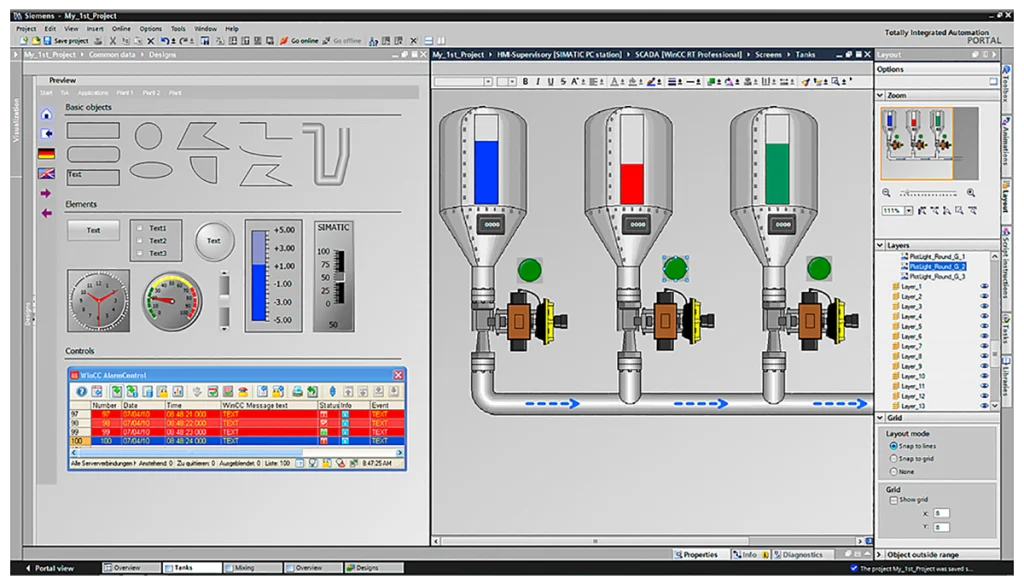The height and width of the screenshot is (585, 1024).
Task: Open the Project menu
Action: coord(26,29)
